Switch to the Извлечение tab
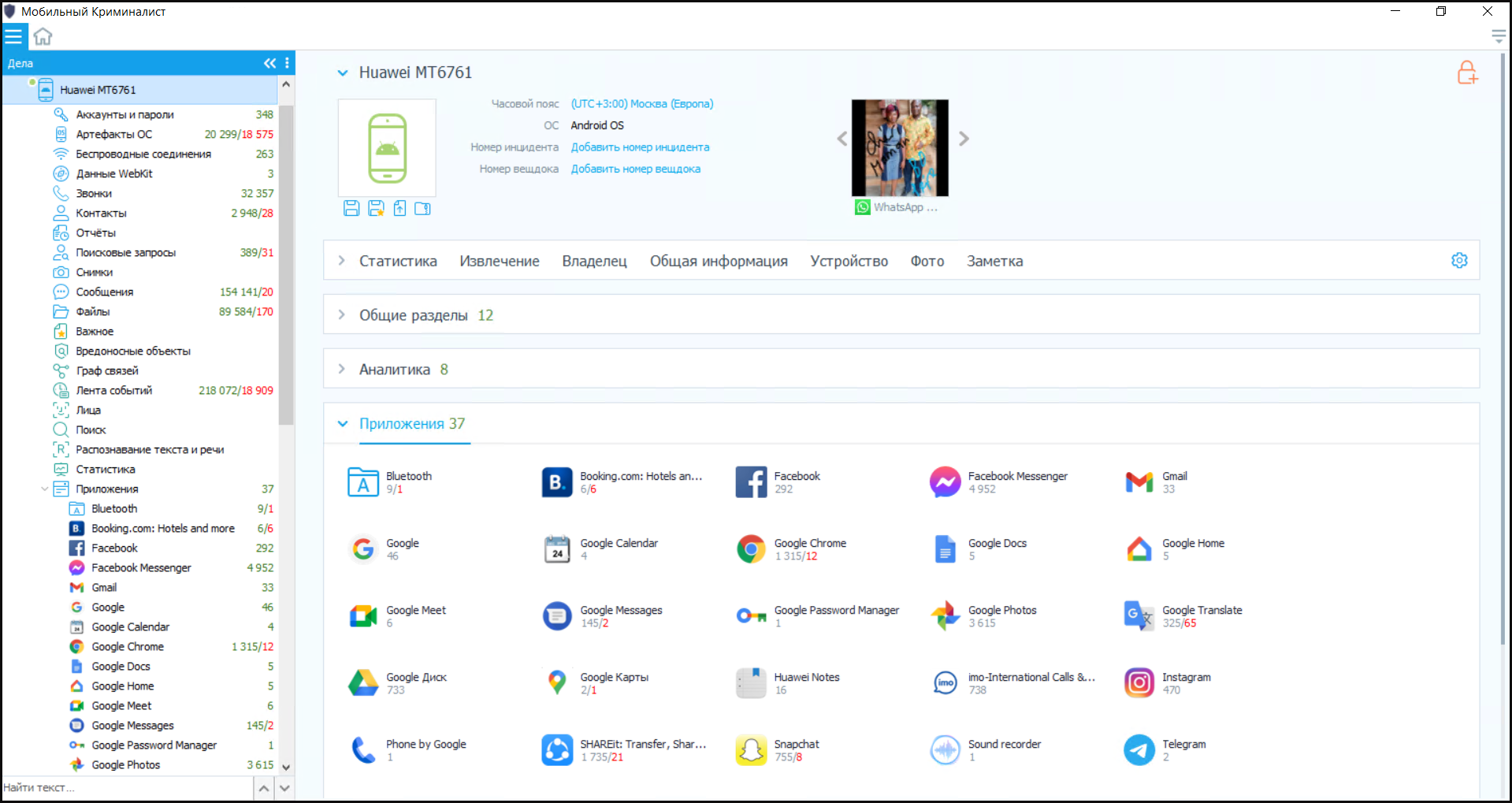1512x803 pixels. click(x=500, y=262)
